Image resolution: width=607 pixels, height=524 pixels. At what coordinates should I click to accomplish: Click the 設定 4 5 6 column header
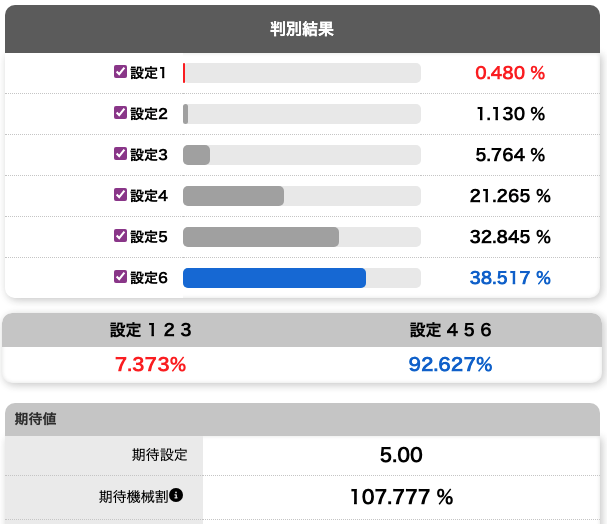pyautogui.click(x=450, y=330)
